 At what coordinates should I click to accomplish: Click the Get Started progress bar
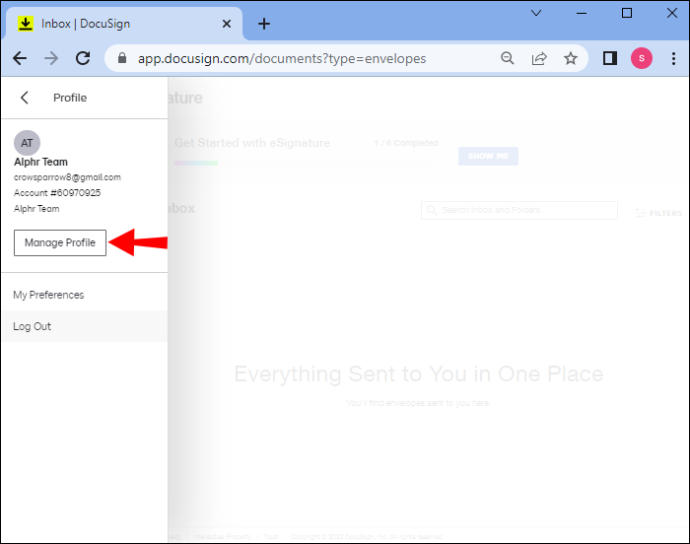click(x=307, y=163)
